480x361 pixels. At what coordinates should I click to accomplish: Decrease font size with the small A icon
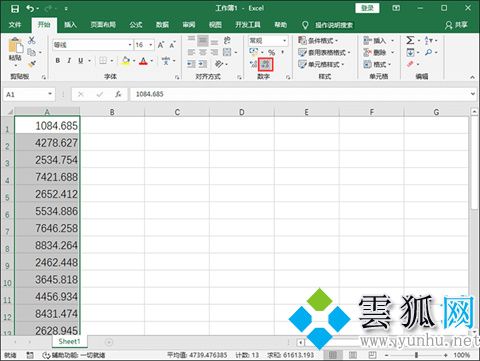(x=172, y=45)
